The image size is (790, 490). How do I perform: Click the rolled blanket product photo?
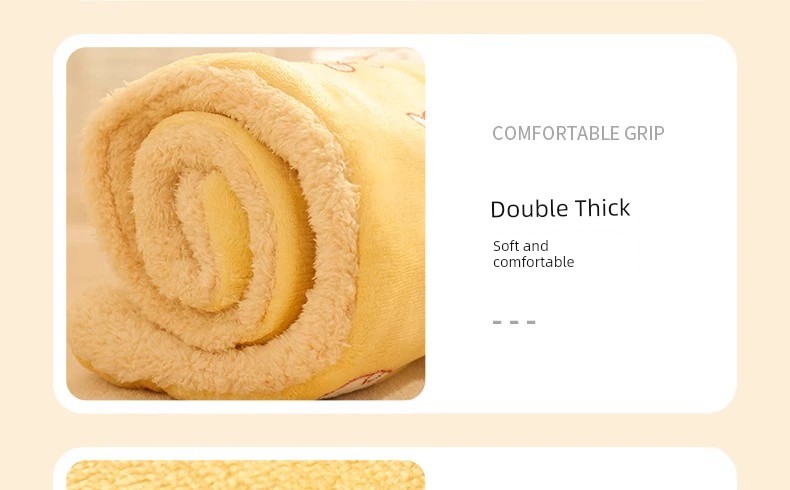[x=245, y=224]
